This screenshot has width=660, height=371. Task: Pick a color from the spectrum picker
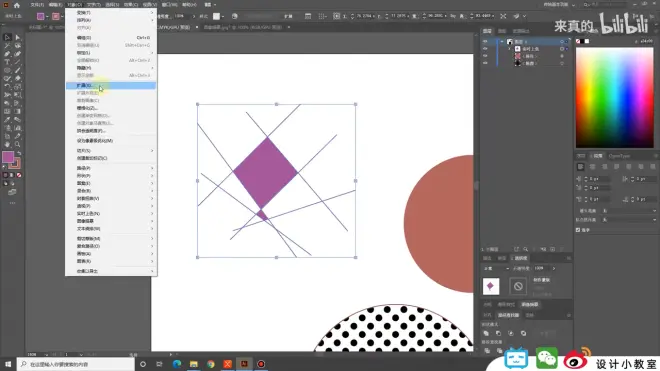pos(615,97)
